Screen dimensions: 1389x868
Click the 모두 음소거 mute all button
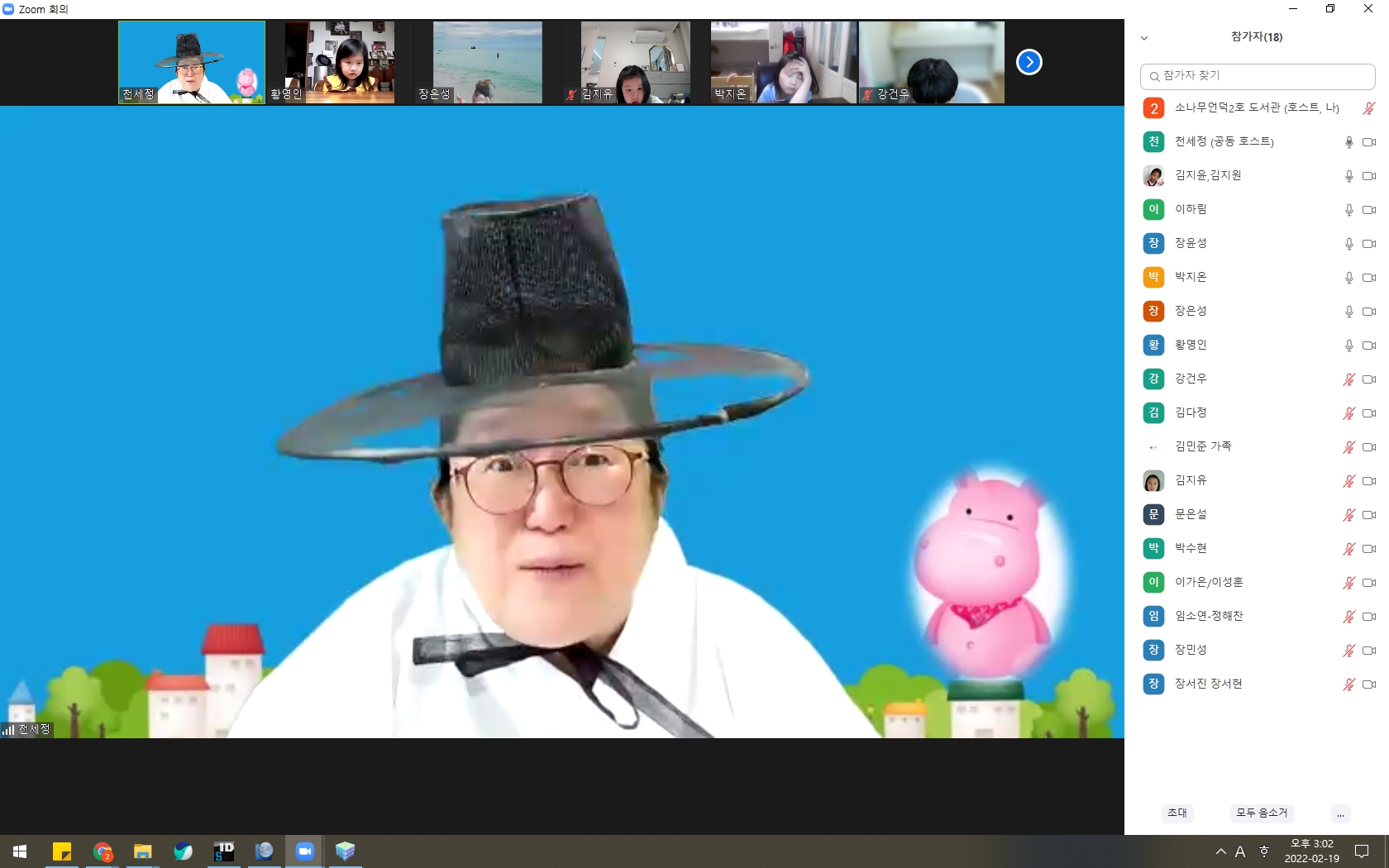(x=1261, y=813)
